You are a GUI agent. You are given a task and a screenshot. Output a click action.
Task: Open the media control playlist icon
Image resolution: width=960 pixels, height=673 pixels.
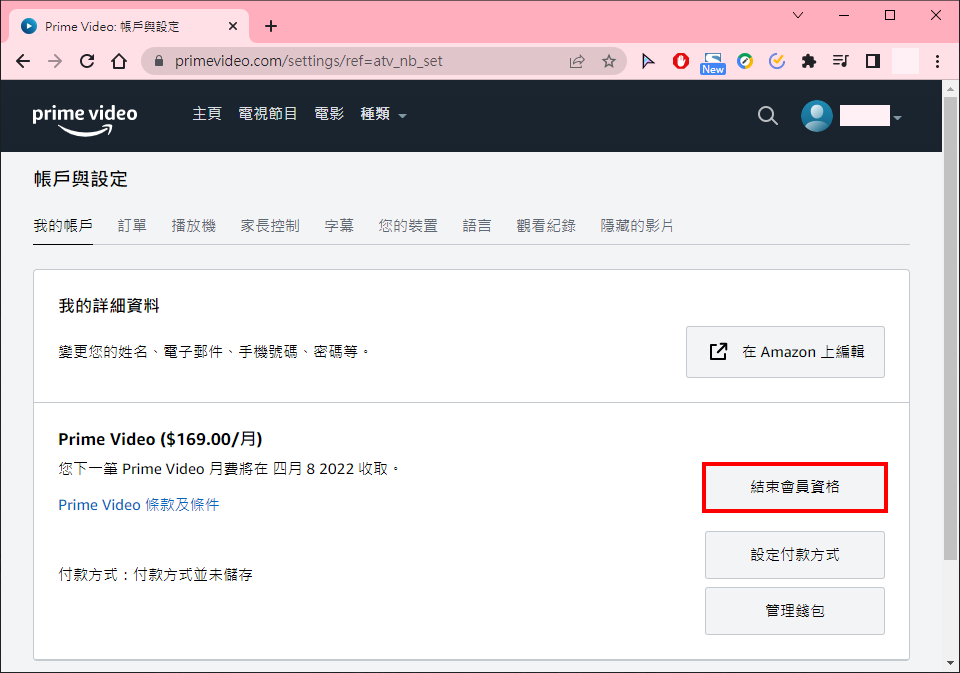841,61
